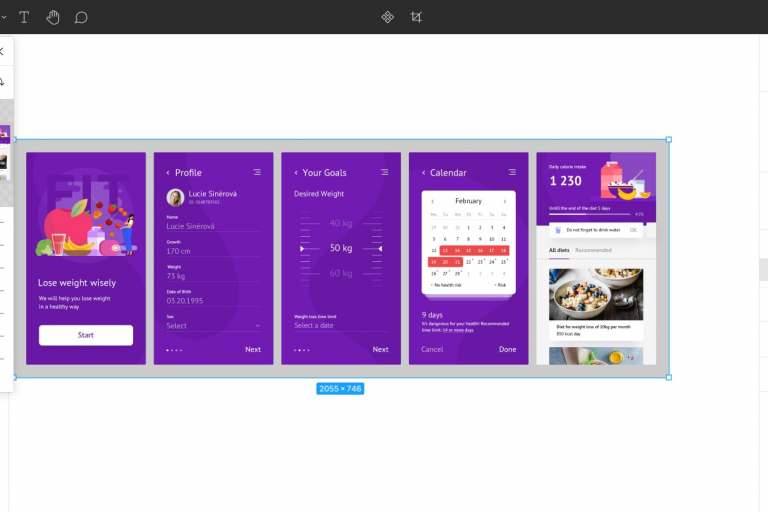Select the faded 40 kg option
Viewport: 768px width, 512px height.
click(x=341, y=223)
